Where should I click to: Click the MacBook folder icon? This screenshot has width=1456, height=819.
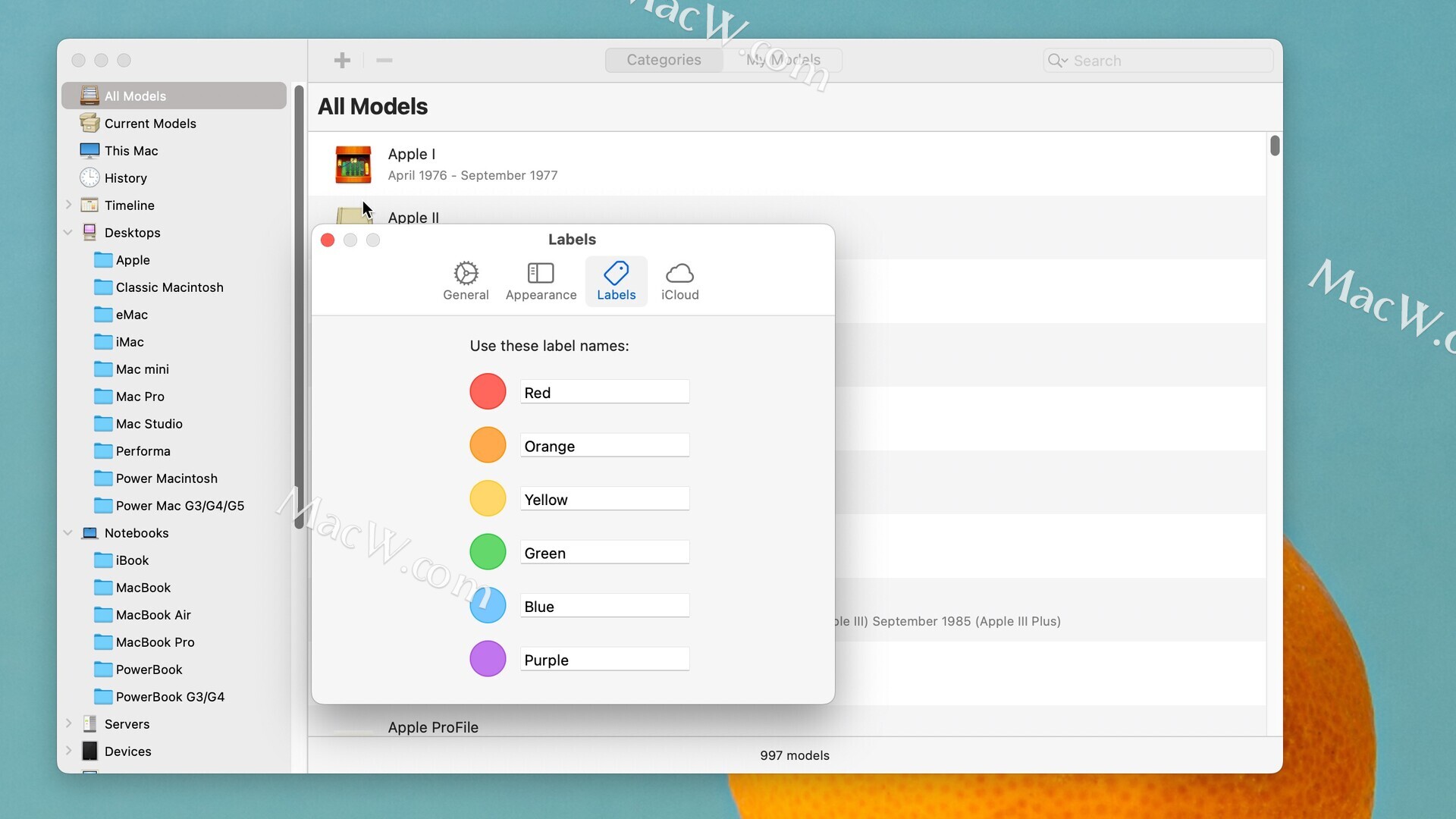pos(103,587)
